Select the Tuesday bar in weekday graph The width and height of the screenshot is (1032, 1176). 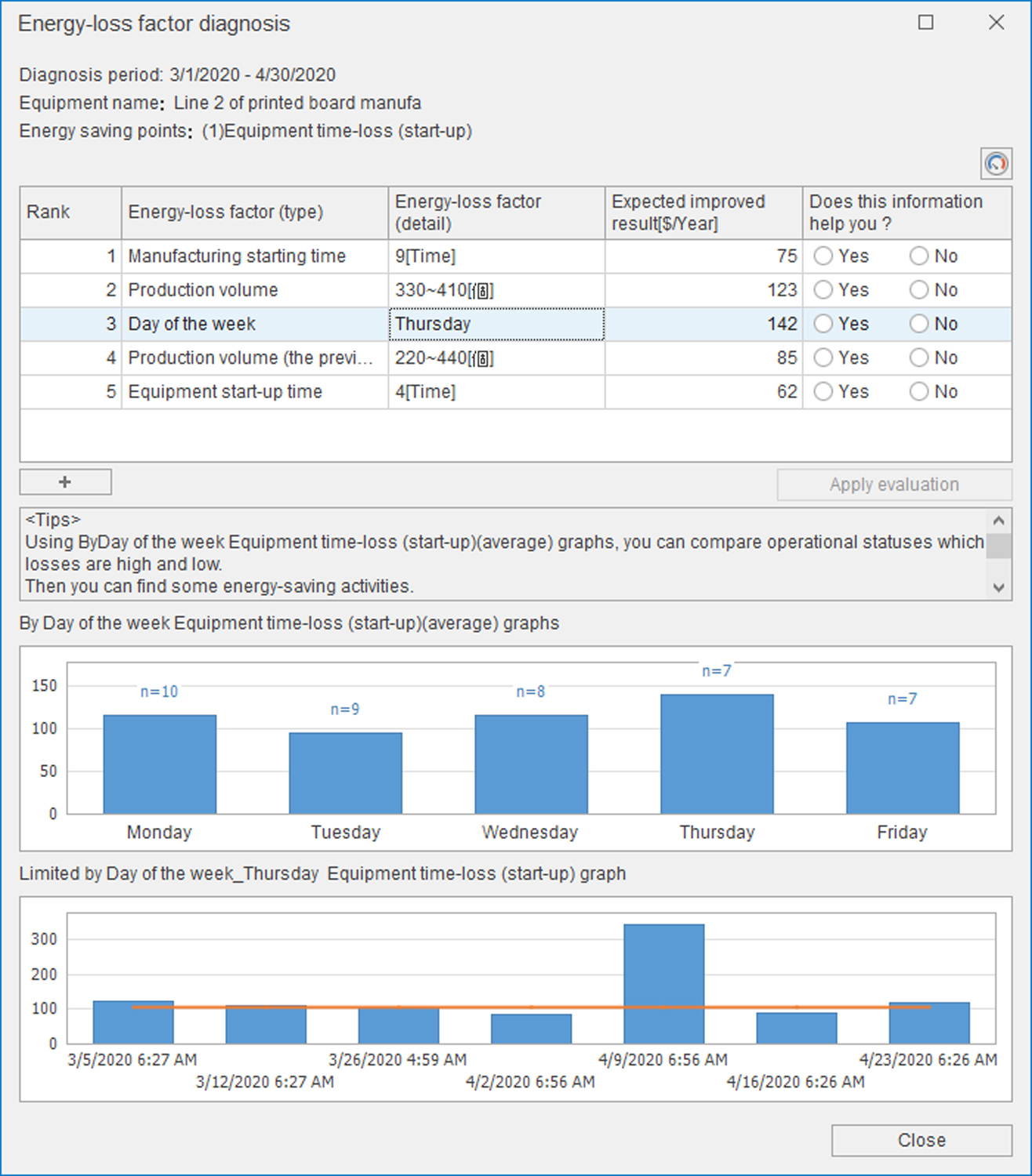[x=345, y=772]
